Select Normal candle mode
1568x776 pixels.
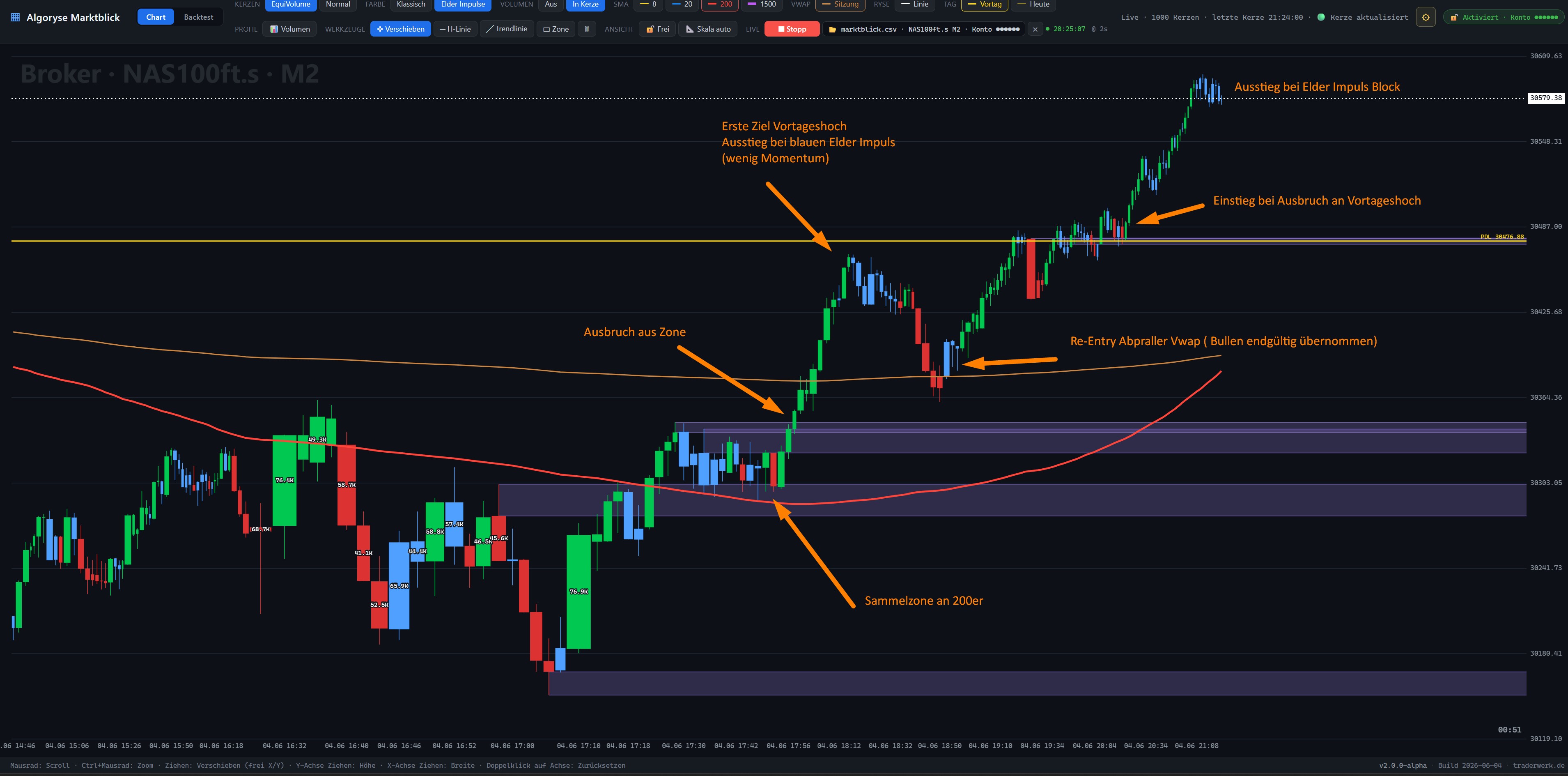(x=338, y=4)
